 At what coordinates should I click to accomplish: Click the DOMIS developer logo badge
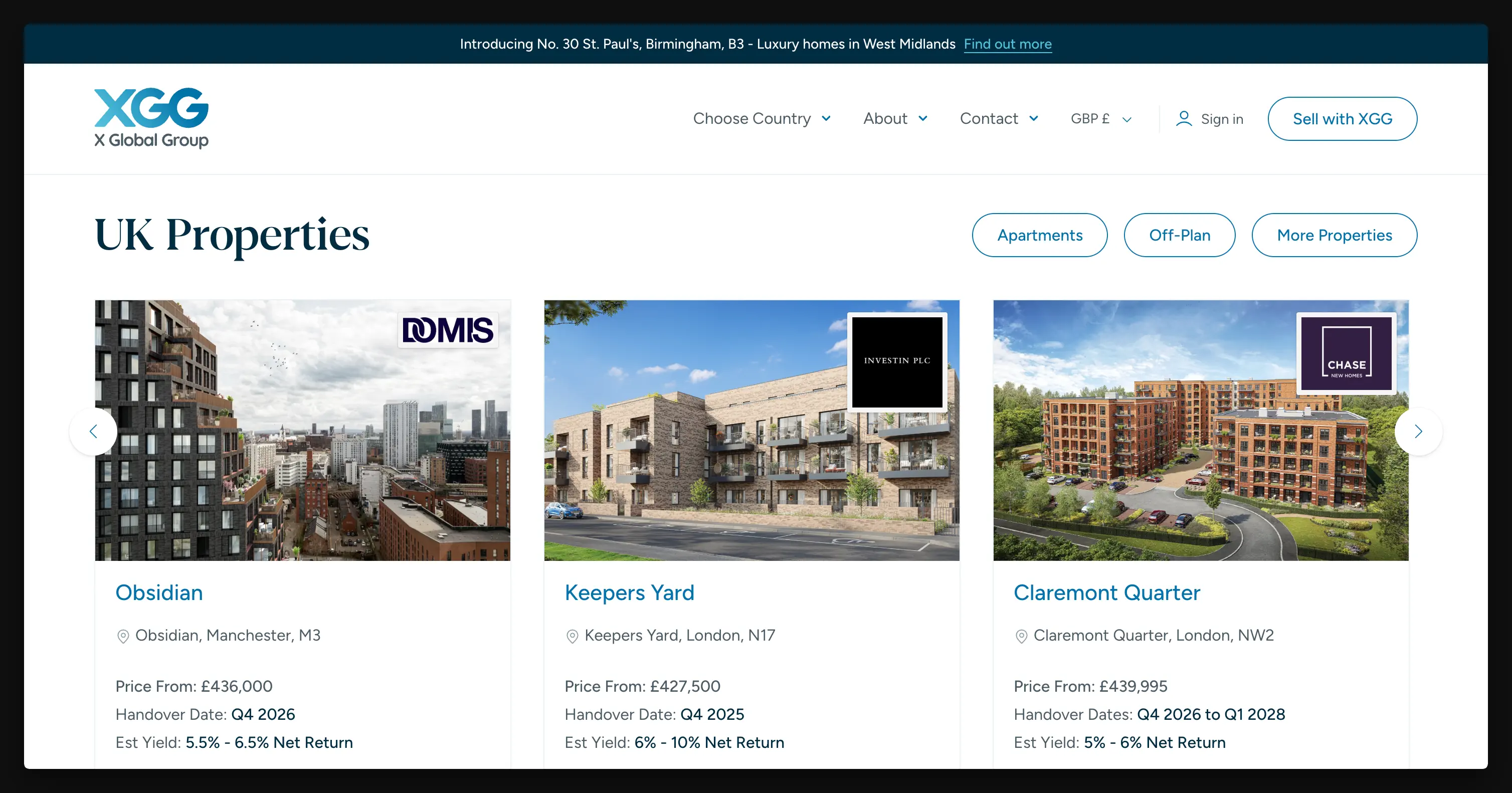(x=448, y=330)
